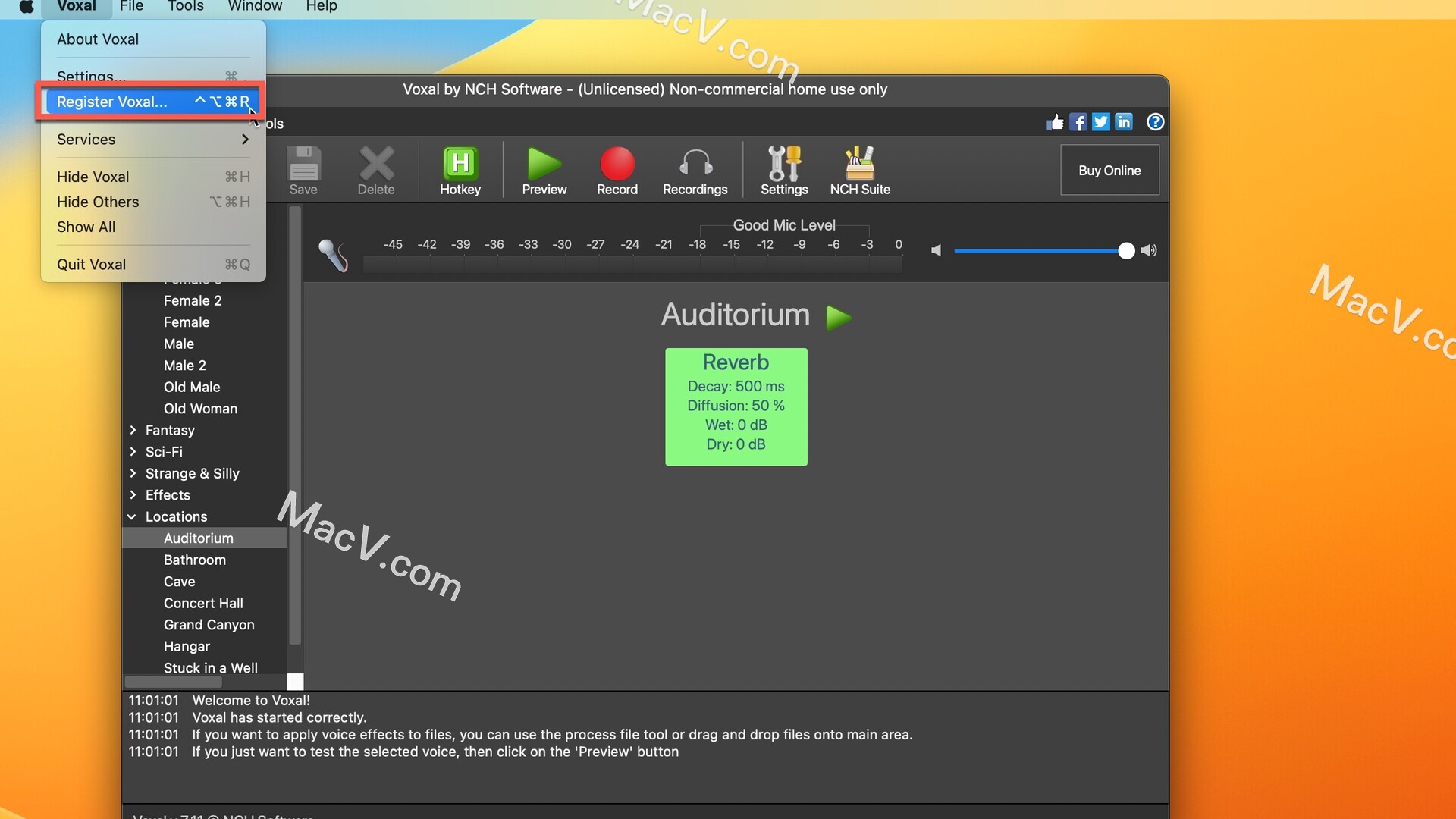Click the voice list horizontal scrollbar

(x=174, y=682)
